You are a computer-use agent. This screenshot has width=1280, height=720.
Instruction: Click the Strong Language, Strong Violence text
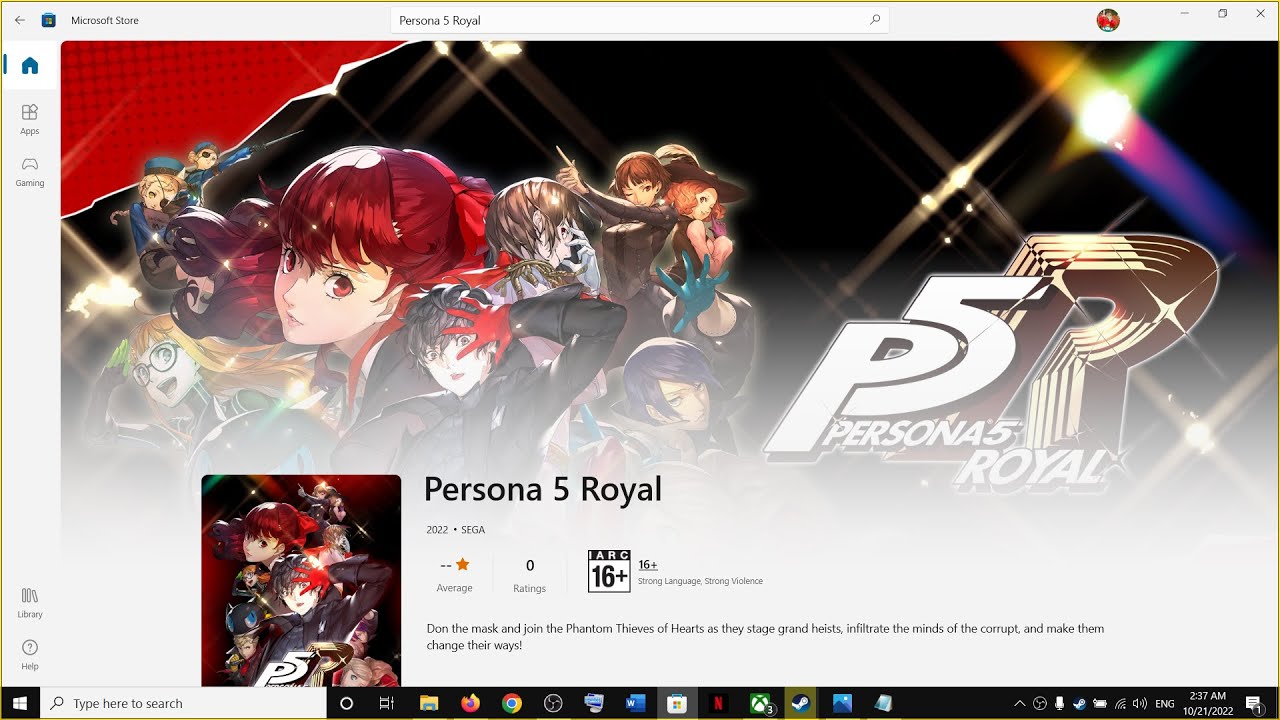(700, 581)
